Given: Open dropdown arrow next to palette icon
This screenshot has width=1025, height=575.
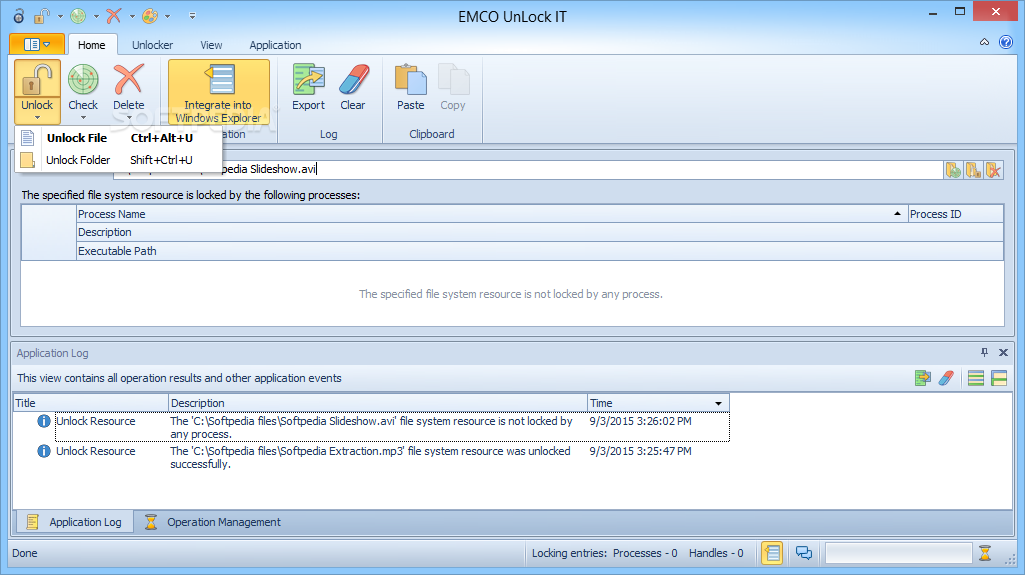Looking at the screenshot, I should 167,16.
